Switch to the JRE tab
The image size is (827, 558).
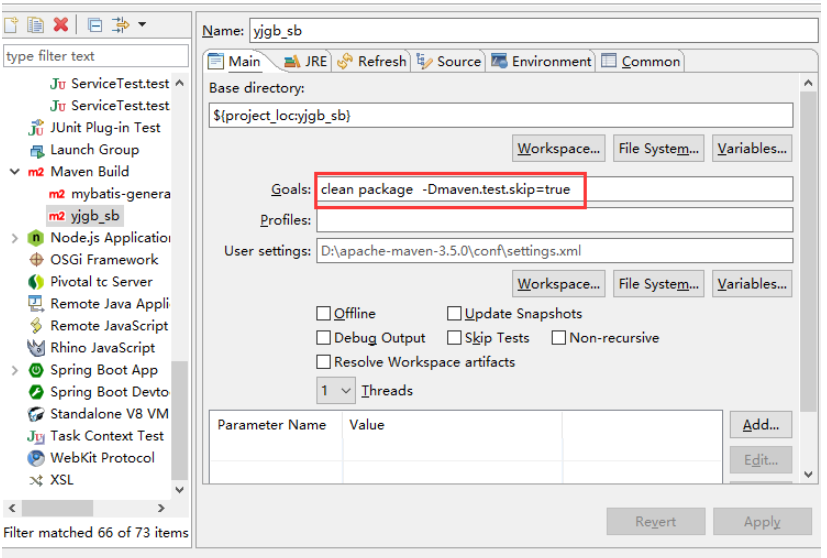pos(306,62)
